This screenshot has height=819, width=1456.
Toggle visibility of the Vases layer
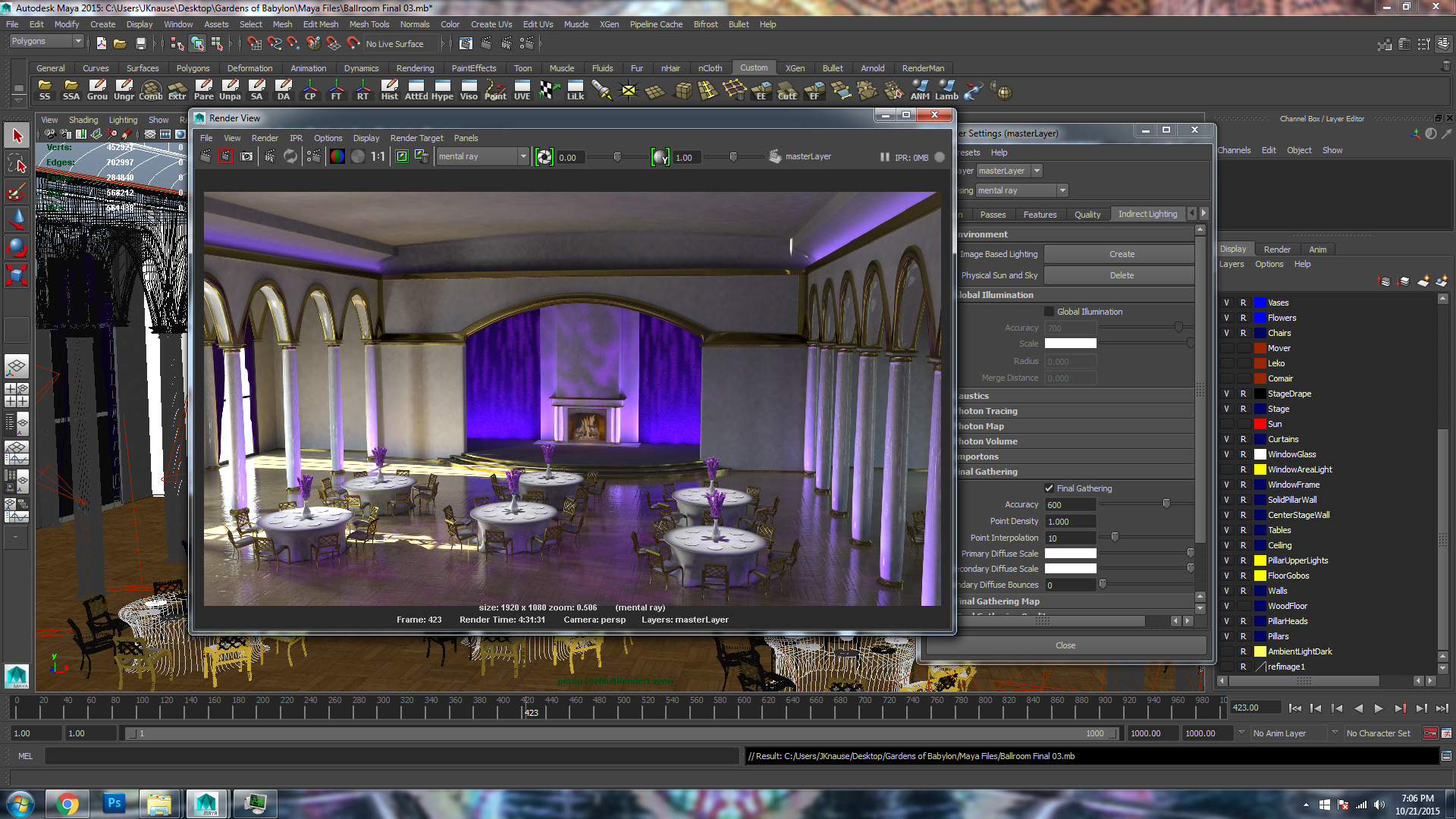[x=1226, y=303]
